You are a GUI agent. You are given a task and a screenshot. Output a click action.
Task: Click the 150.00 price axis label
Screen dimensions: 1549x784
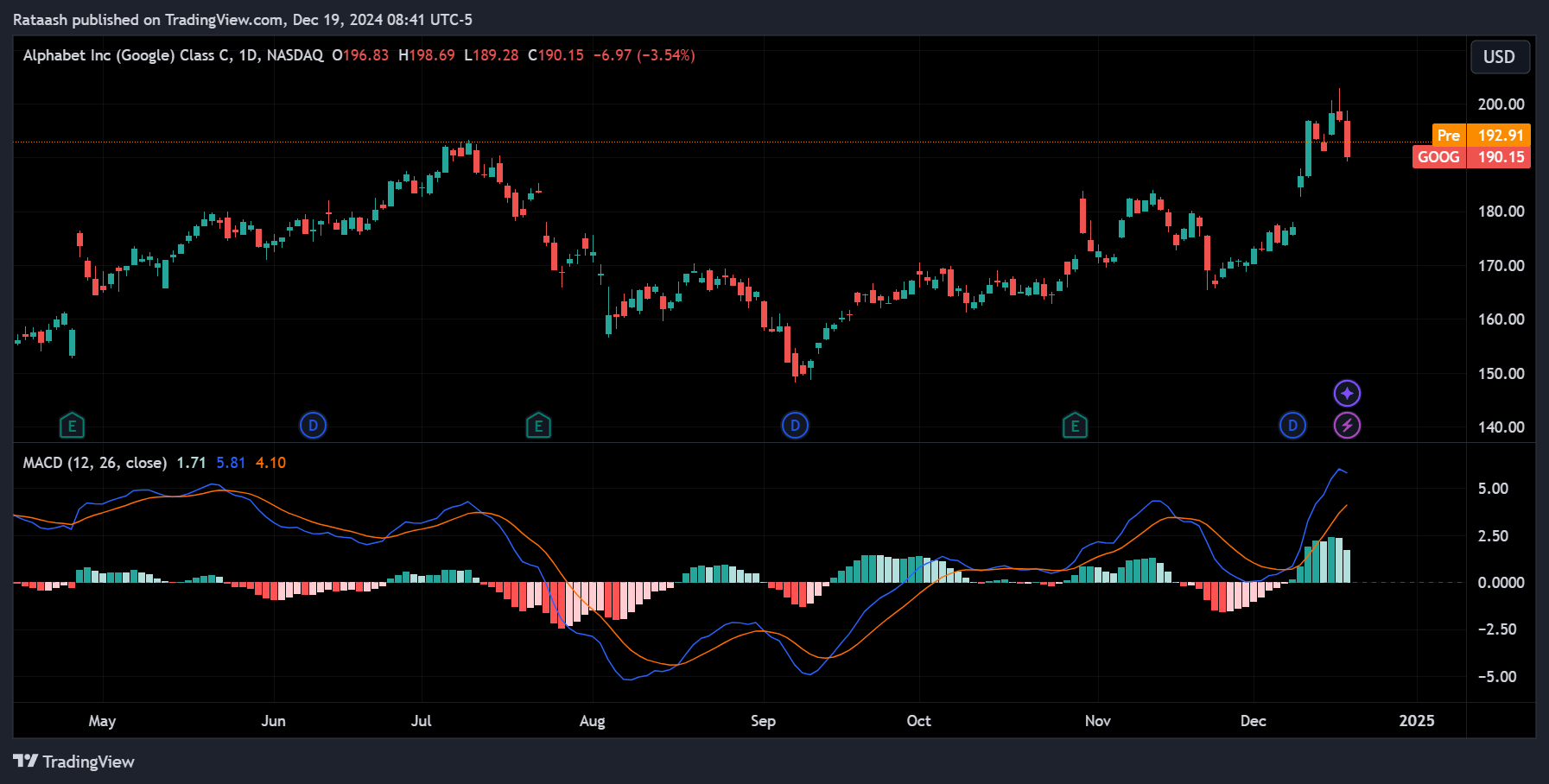(x=1501, y=374)
